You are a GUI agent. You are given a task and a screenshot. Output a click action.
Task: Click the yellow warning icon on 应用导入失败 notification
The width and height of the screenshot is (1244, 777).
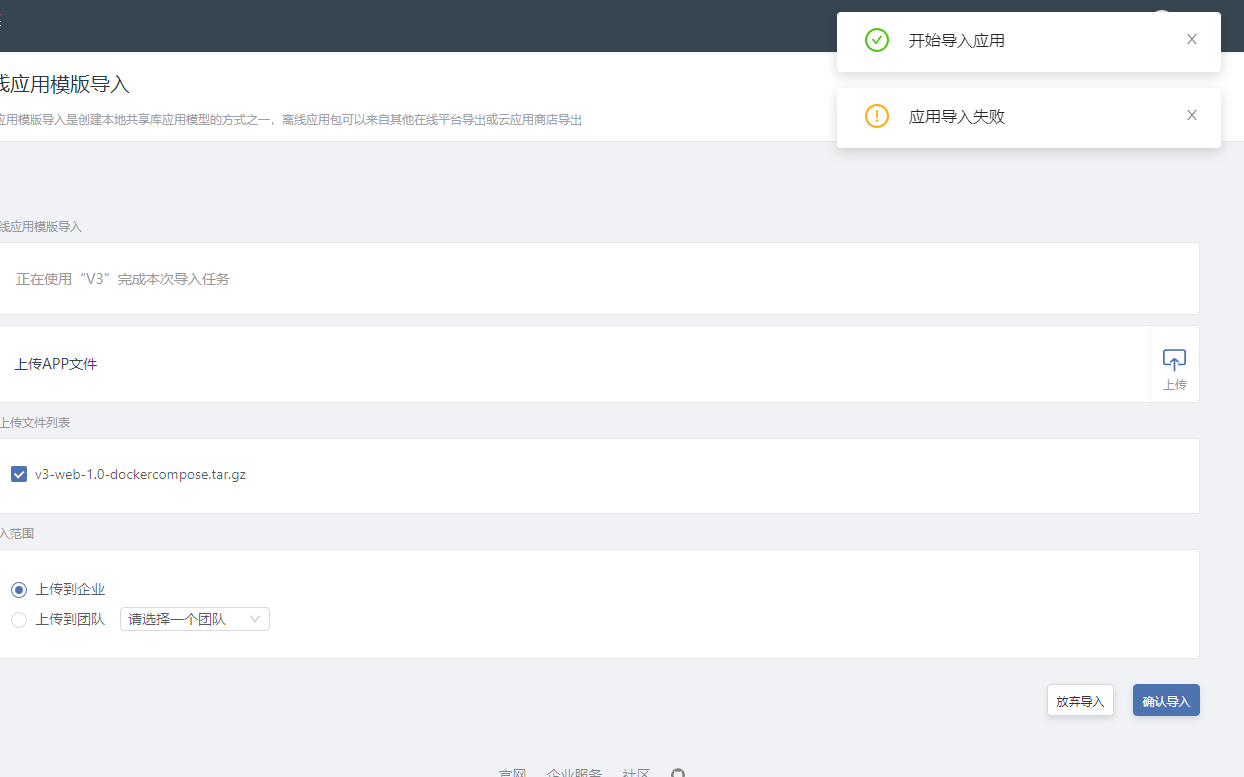tap(877, 116)
